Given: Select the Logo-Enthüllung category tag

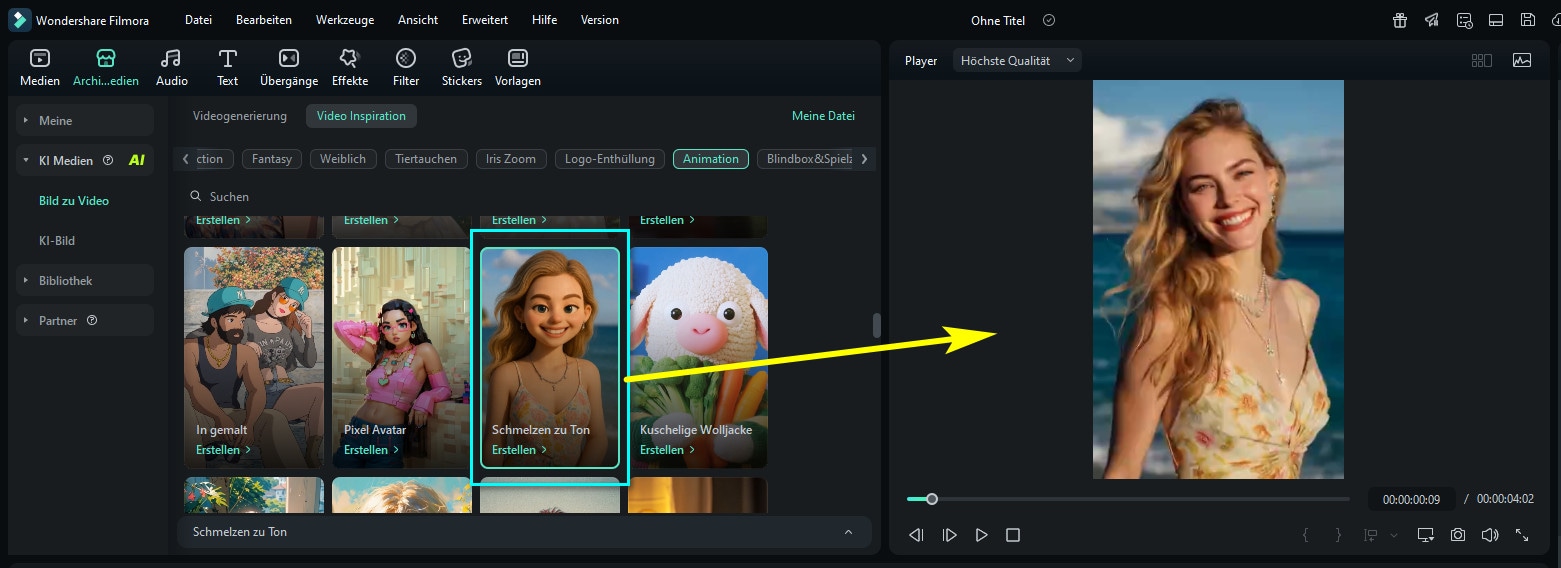Looking at the screenshot, I should (610, 158).
